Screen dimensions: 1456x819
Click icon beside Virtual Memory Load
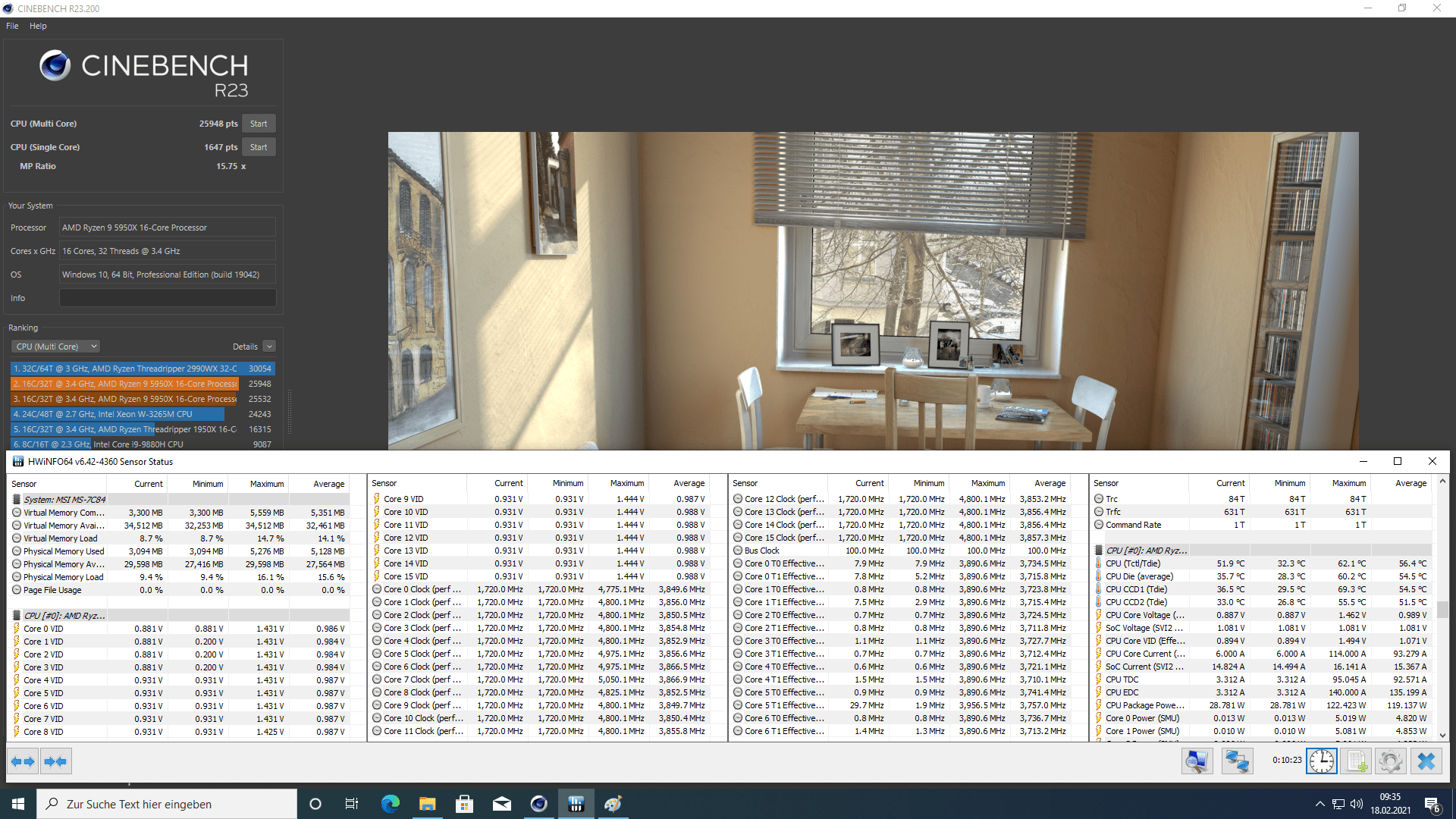(x=17, y=538)
